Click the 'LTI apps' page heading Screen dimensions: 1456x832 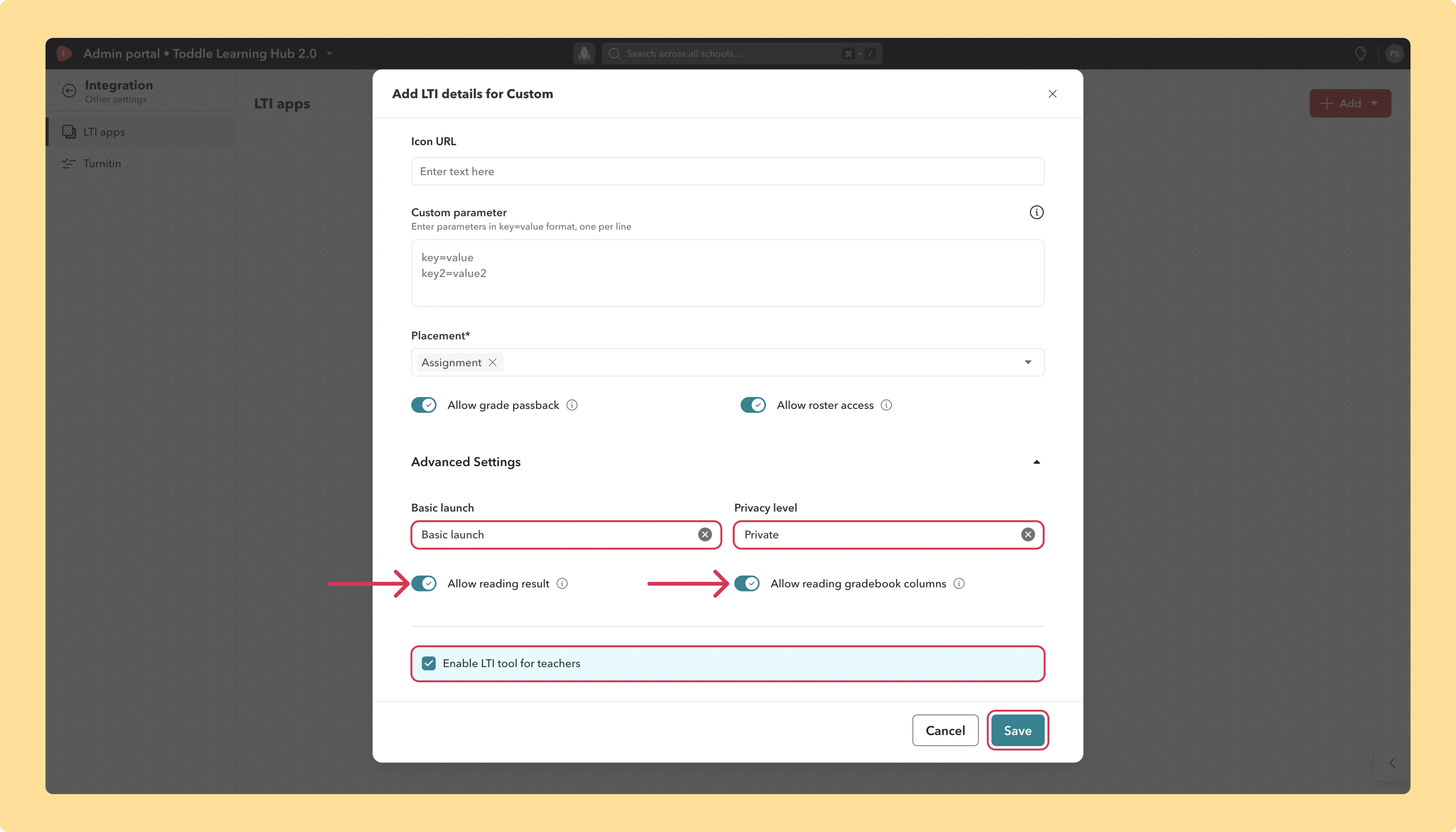coord(282,104)
